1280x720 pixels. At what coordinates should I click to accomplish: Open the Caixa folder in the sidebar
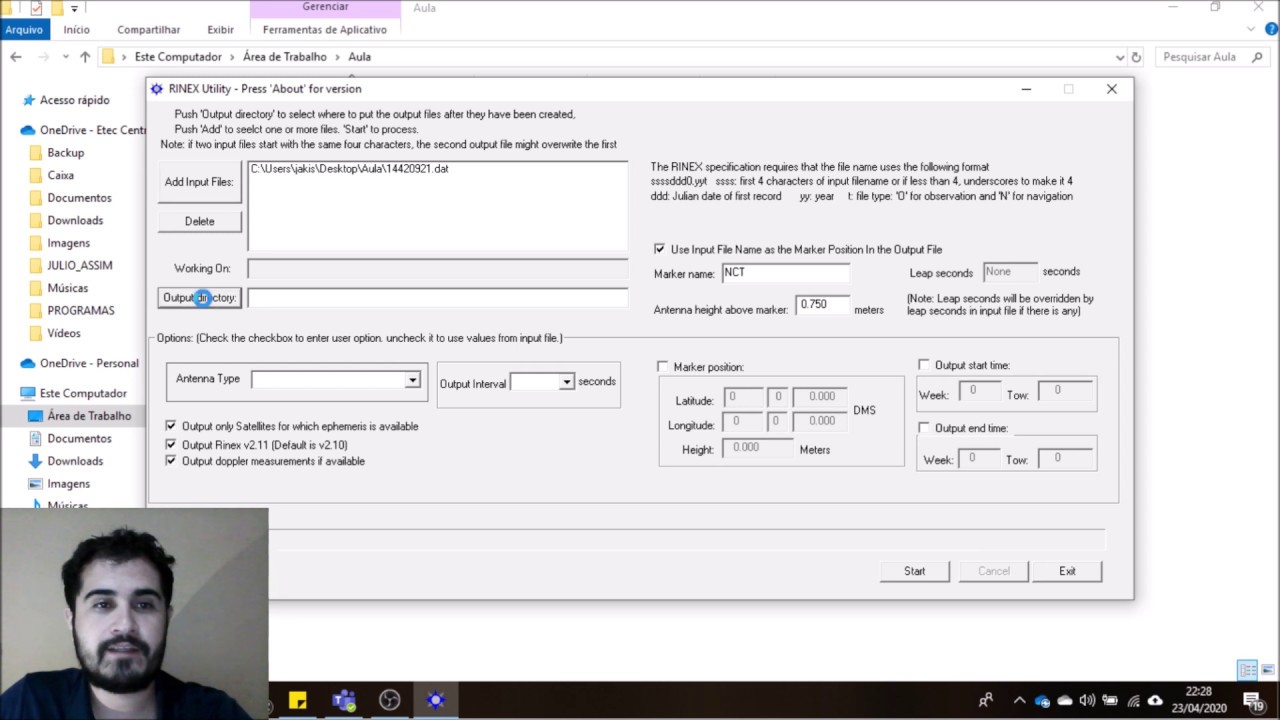pos(61,175)
